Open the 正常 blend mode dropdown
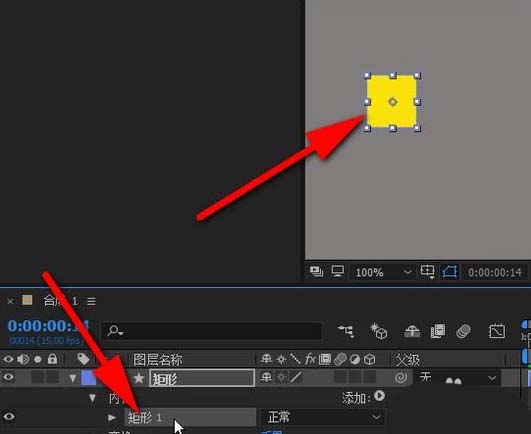 322,417
